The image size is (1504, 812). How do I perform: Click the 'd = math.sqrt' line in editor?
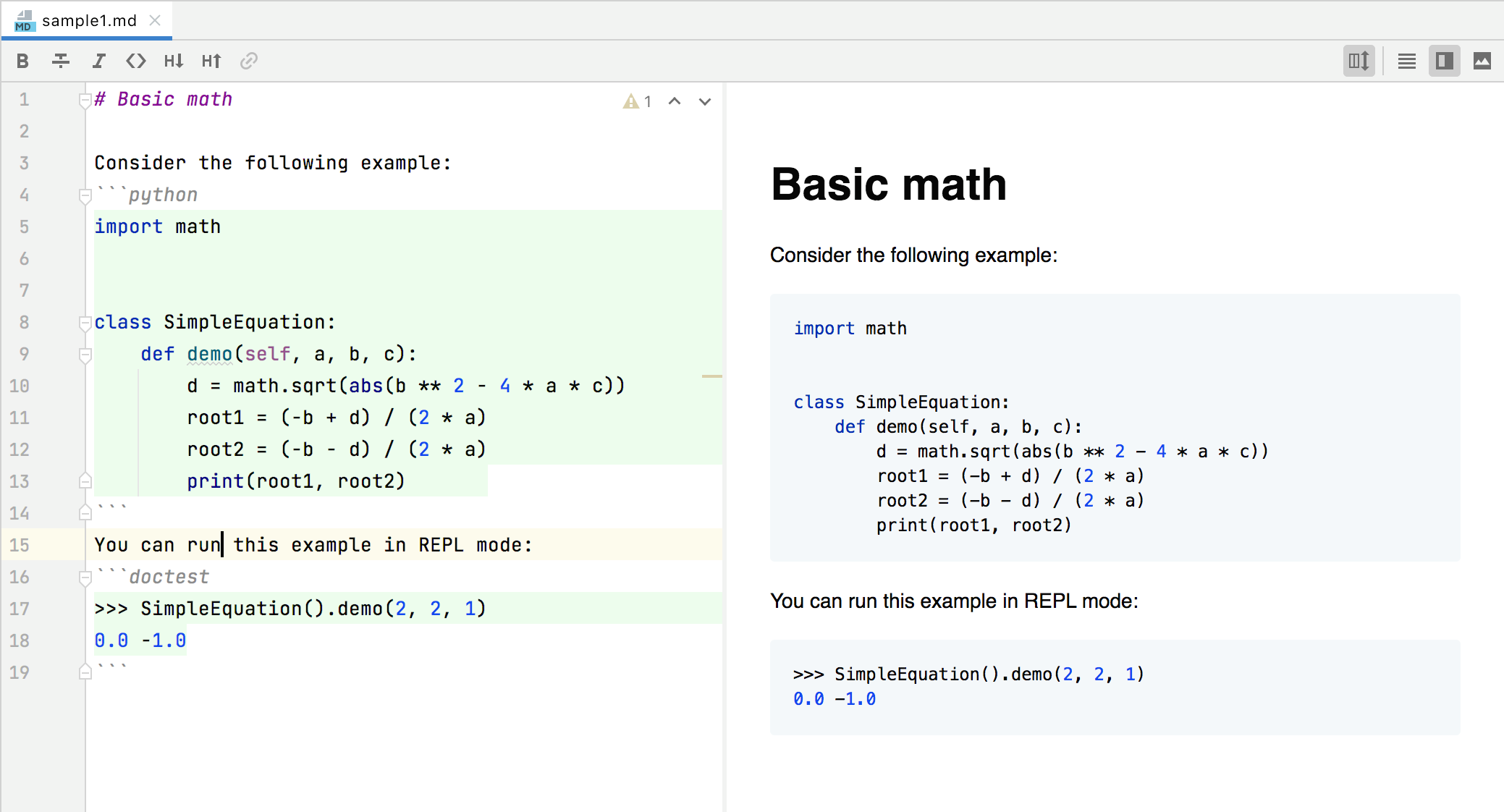click(406, 386)
